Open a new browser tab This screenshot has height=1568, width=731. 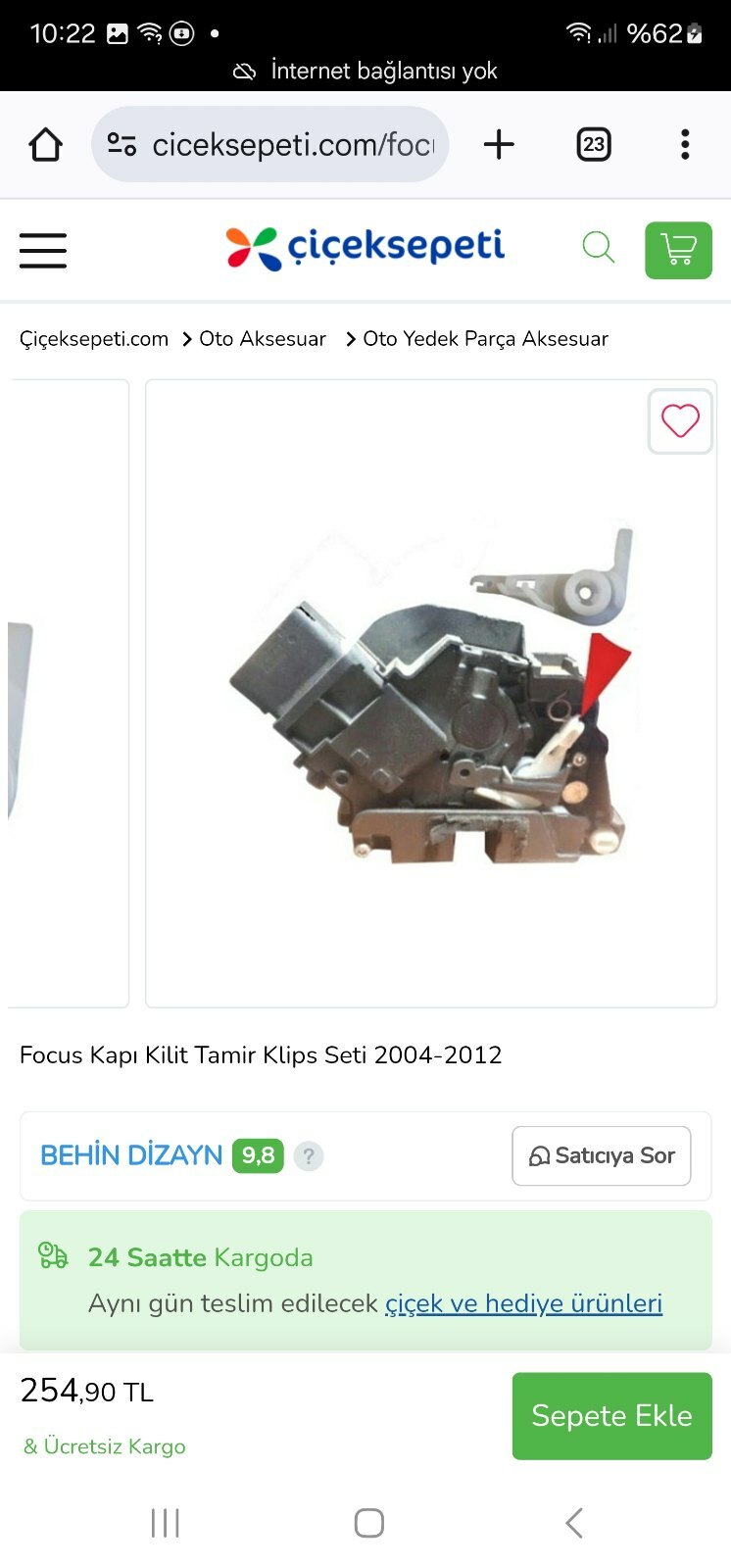(x=499, y=145)
